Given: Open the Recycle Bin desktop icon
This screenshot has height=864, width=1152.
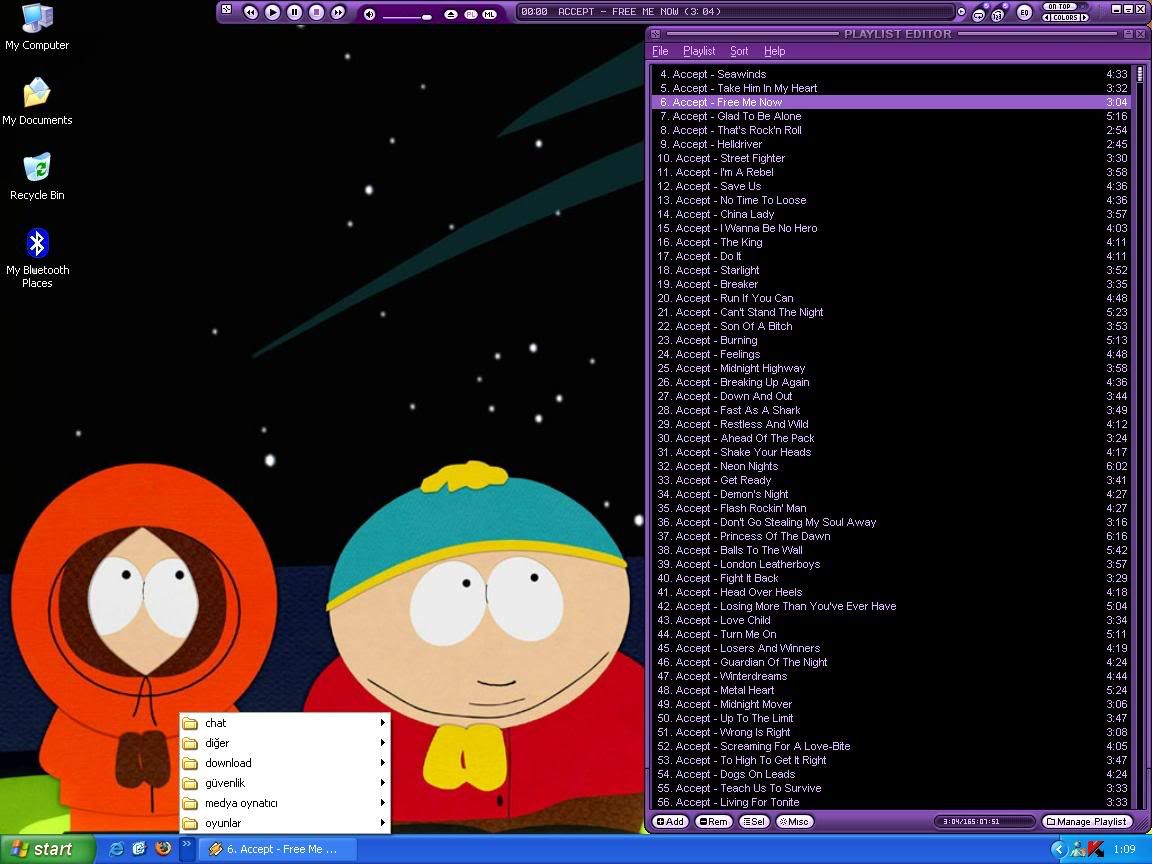Looking at the screenshot, I should [x=37, y=169].
